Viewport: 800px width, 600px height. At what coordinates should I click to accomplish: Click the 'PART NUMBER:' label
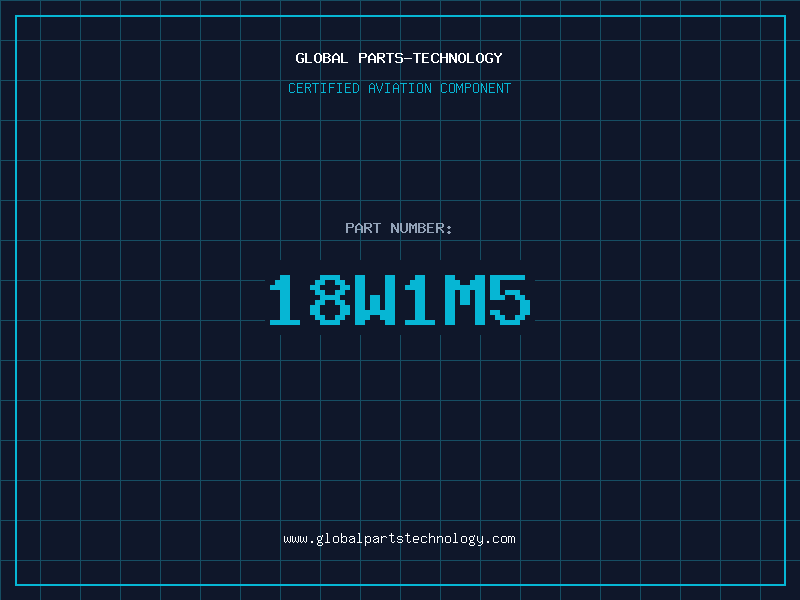398,228
